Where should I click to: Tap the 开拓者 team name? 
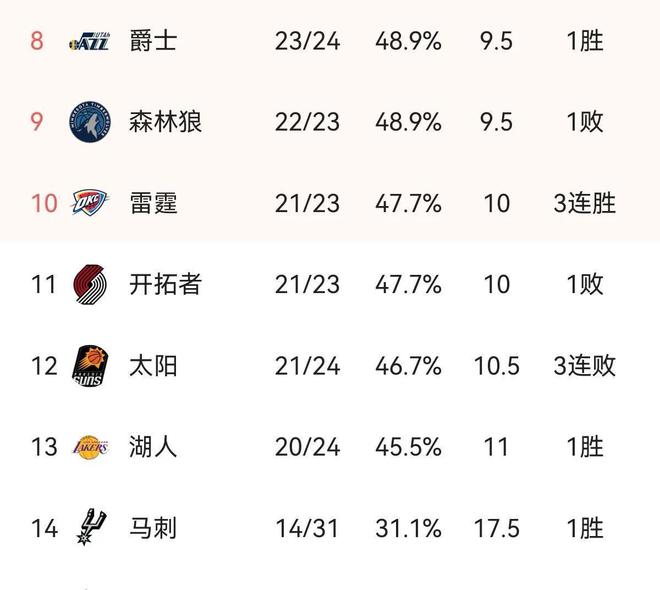point(165,284)
